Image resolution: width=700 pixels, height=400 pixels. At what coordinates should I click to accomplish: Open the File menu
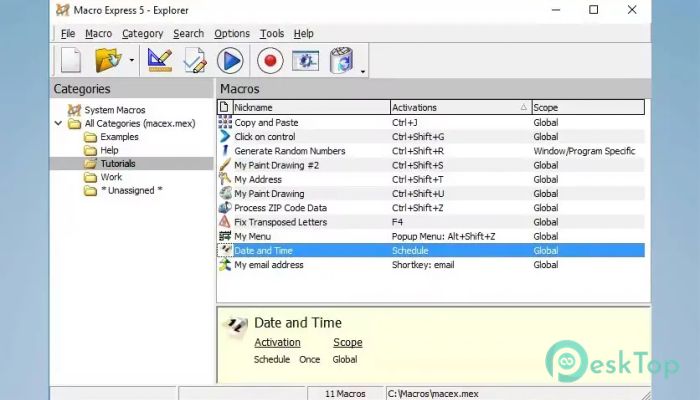pos(68,33)
